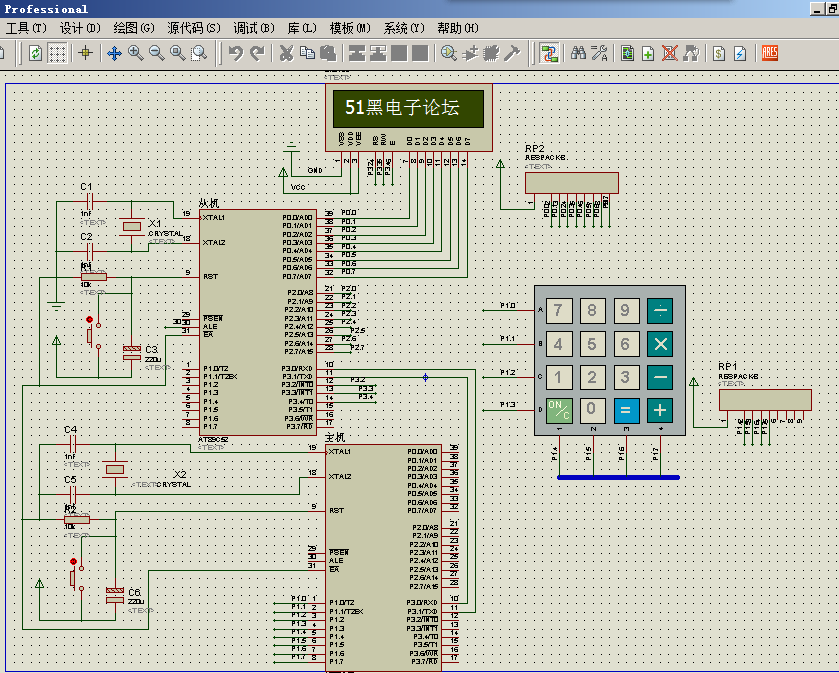839x673 pixels.
Task: Open the 调试(B) menu
Action: pyautogui.click(x=251, y=27)
